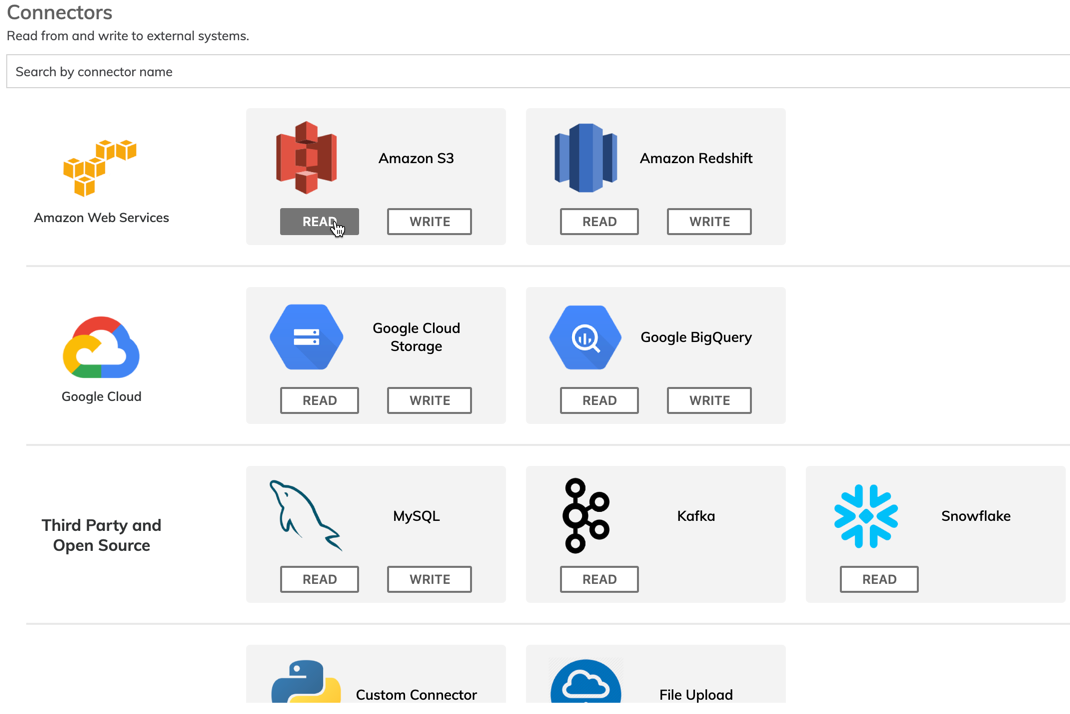Viewport: 1070px width, 714px height.
Task: Click the Google Cloud Storage hexagon icon
Action: (306, 337)
